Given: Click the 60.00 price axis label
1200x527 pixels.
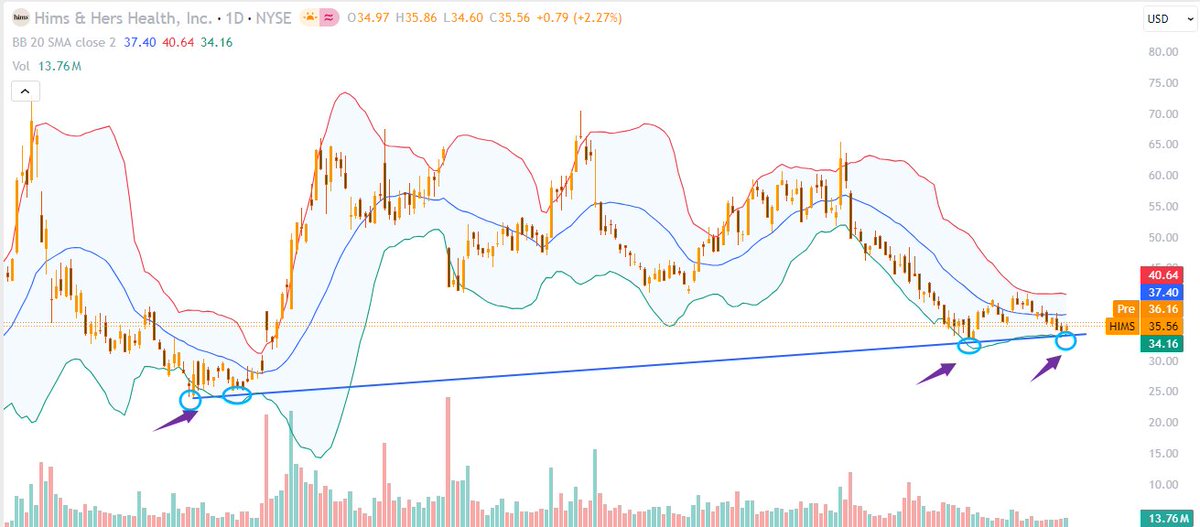Looking at the screenshot, I should (1161, 176).
